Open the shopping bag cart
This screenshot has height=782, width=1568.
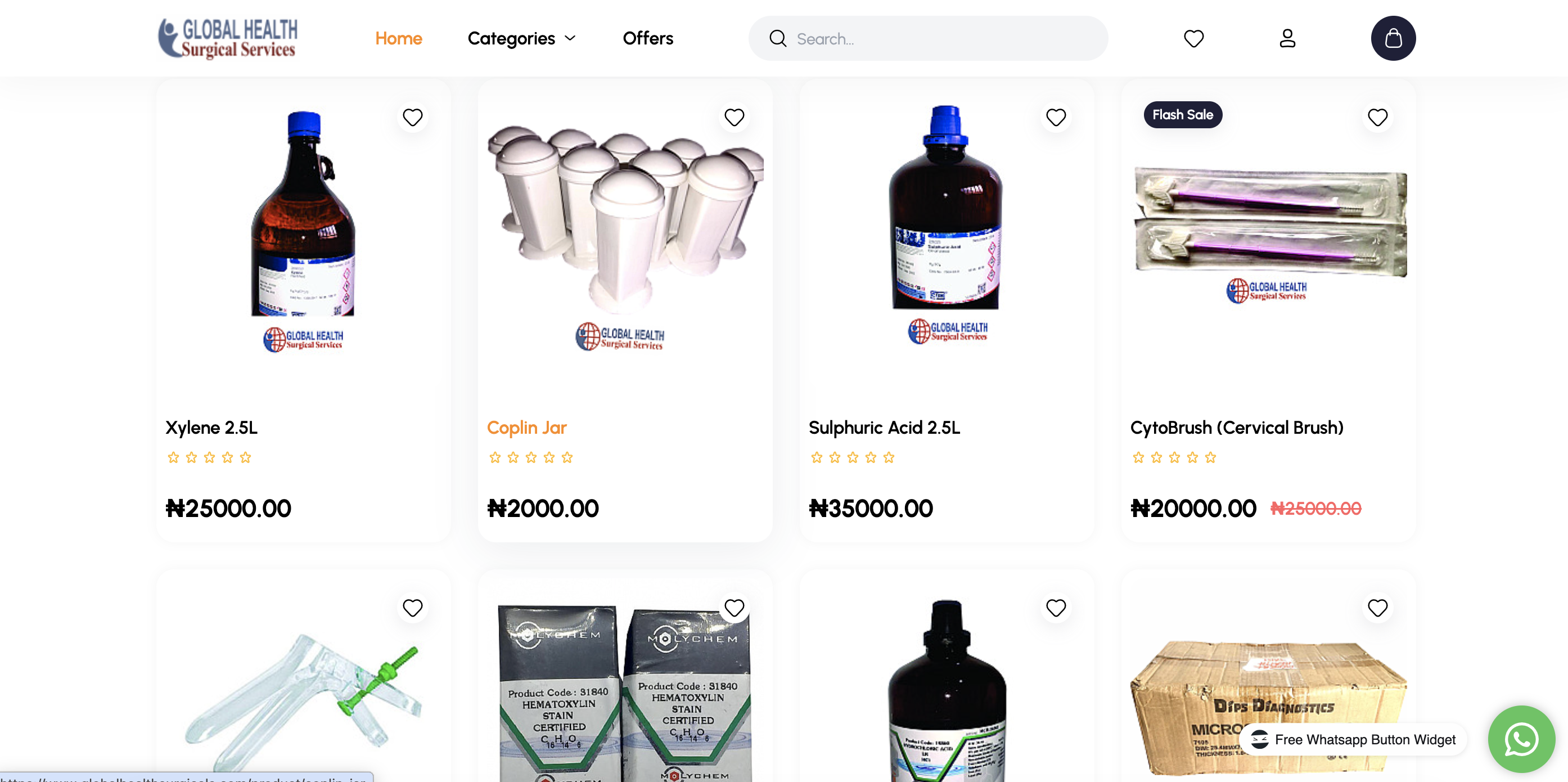click(1393, 38)
